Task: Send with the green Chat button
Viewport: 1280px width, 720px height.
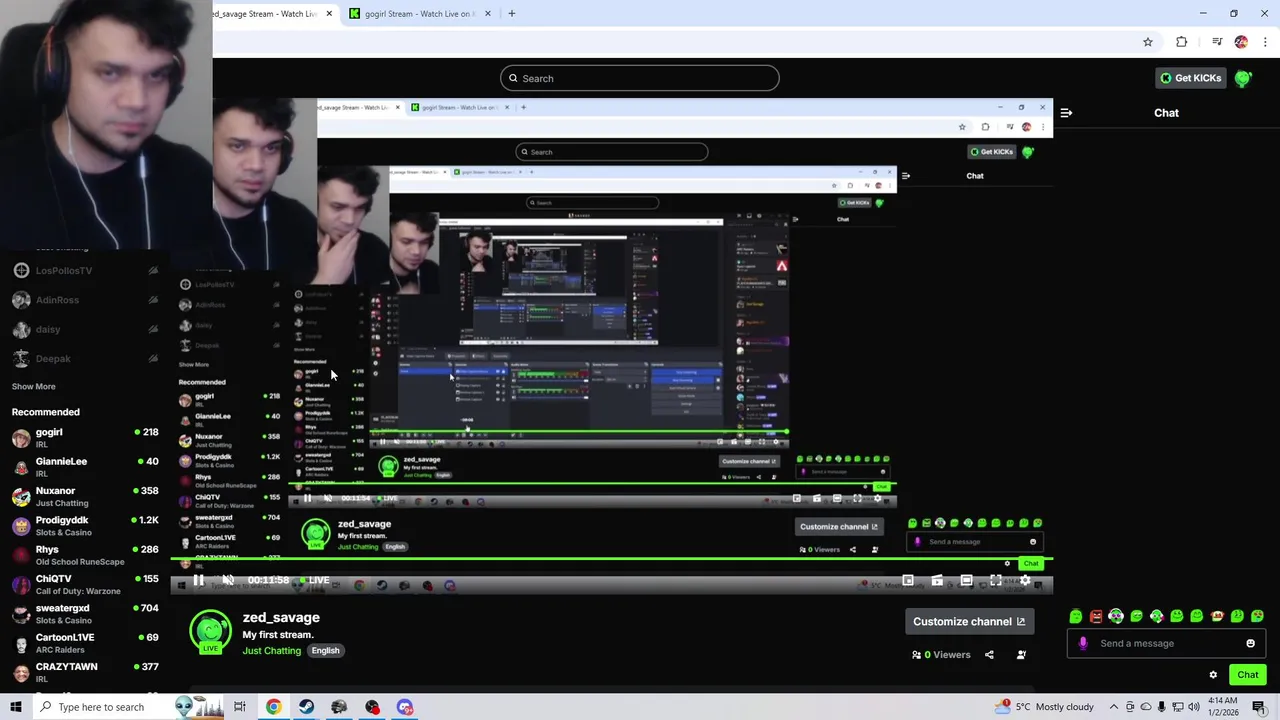Action: pos(1247,675)
